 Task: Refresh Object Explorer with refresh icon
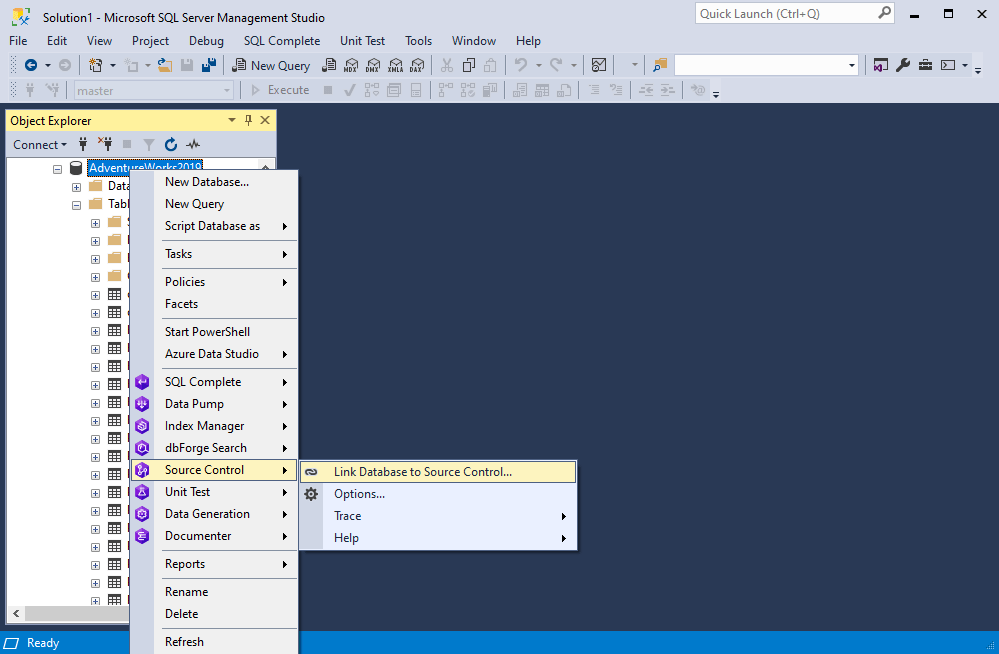pyautogui.click(x=171, y=145)
